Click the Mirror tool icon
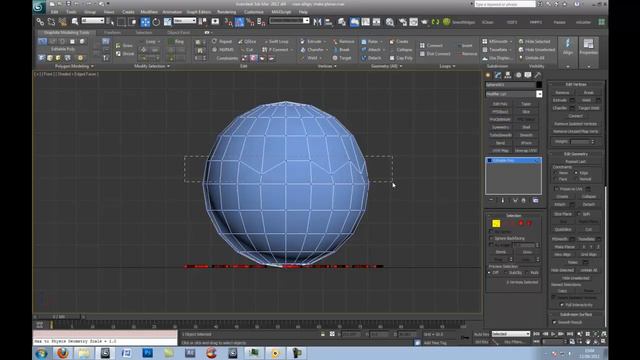Screen dimensions: 640x360 pos(317,22)
